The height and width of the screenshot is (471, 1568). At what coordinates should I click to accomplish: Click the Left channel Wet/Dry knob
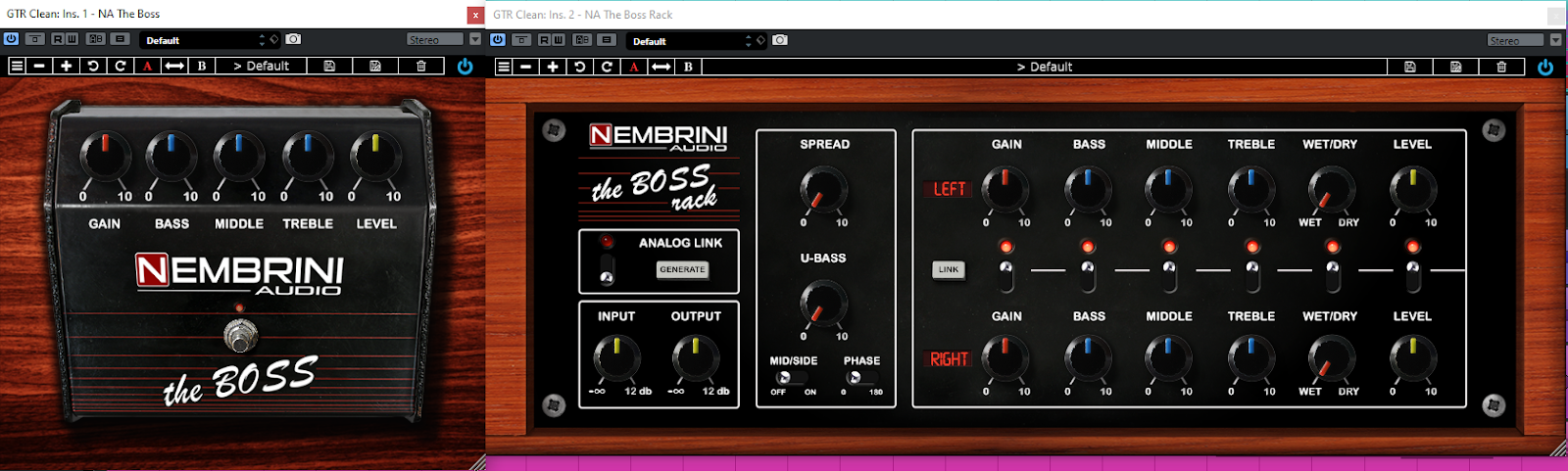click(1331, 190)
